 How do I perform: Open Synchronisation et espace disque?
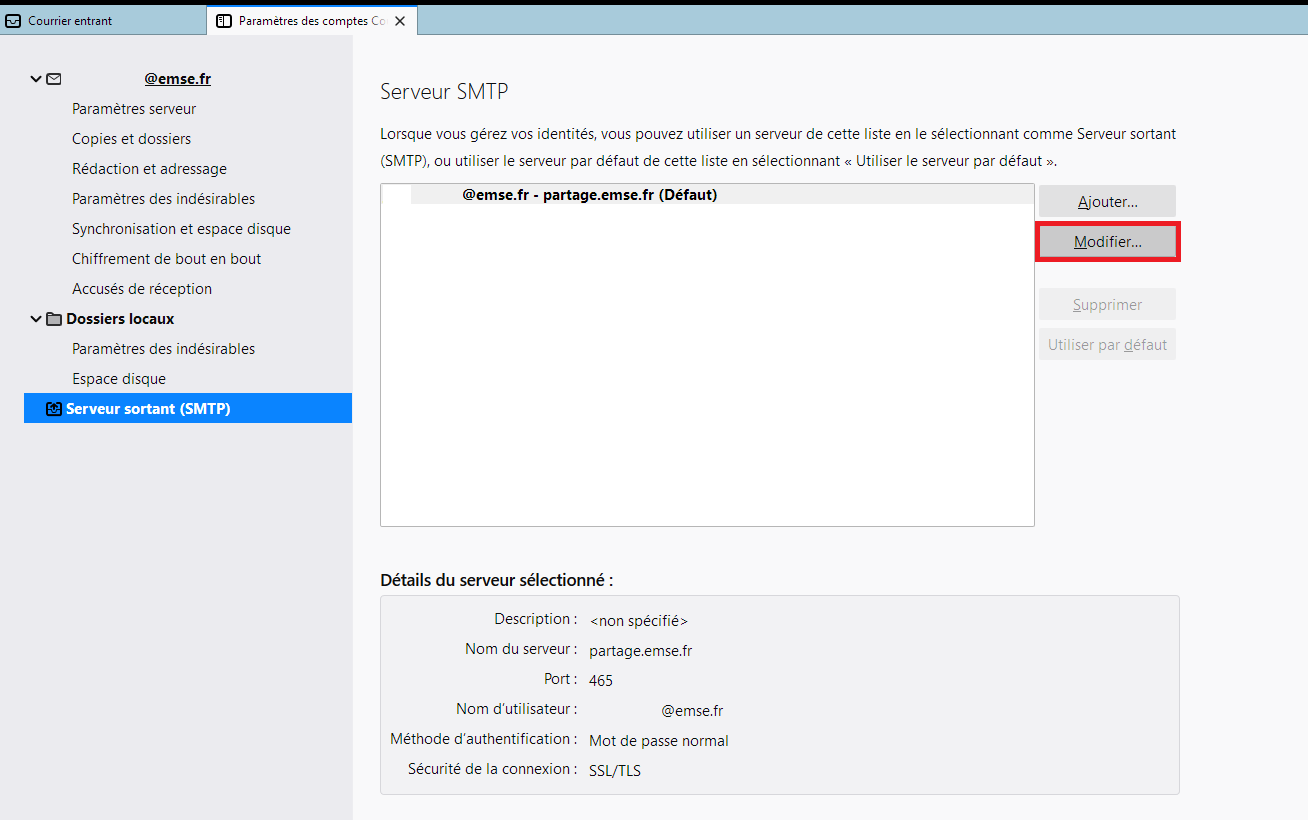181,229
